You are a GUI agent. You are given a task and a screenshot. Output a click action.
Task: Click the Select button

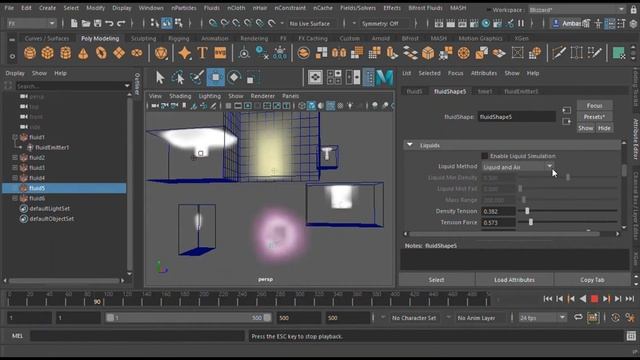click(x=436, y=280)
